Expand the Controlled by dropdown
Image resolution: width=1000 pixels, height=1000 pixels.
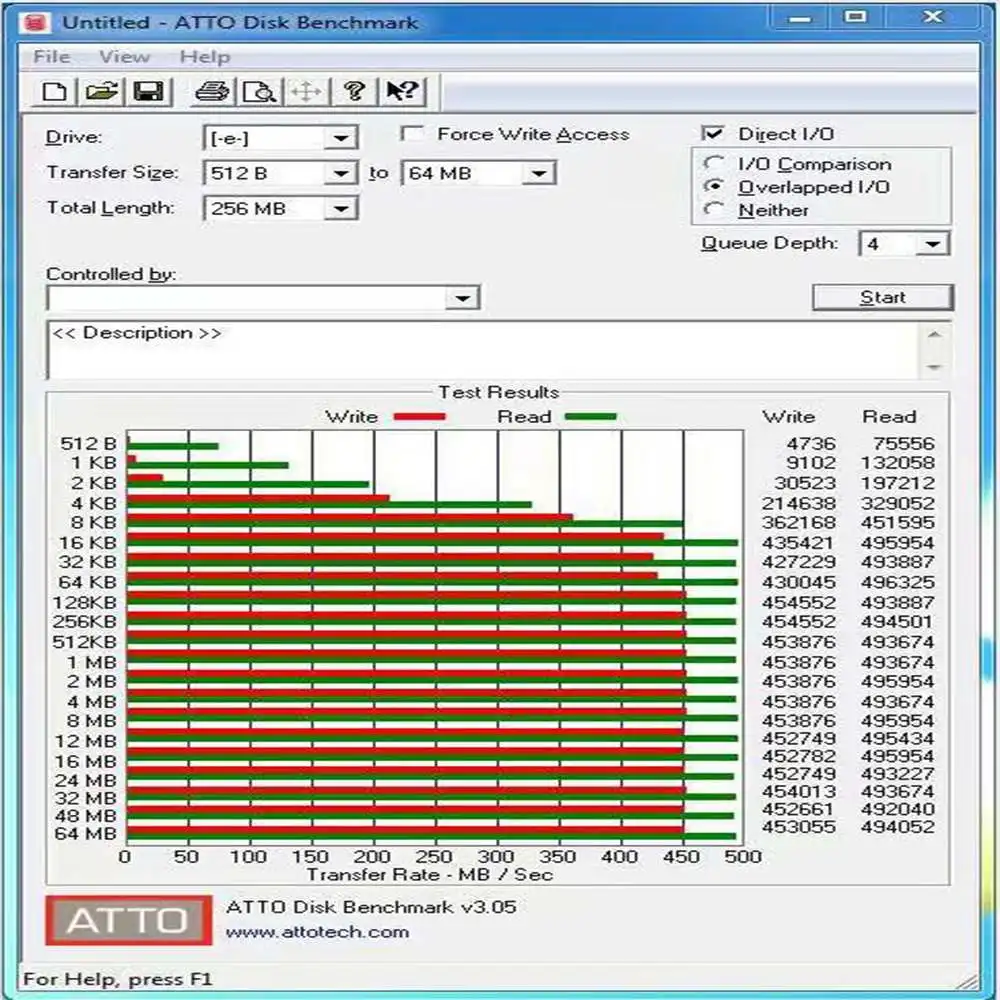(463, 298)
